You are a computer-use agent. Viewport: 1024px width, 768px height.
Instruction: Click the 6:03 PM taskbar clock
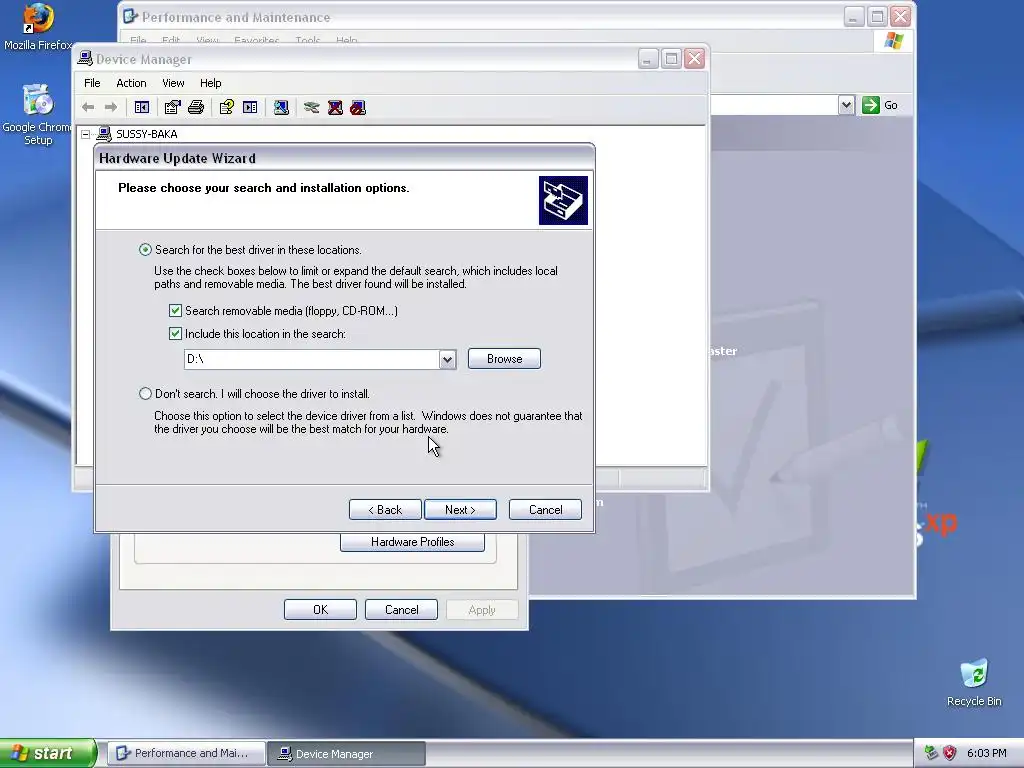click(986, 753)
